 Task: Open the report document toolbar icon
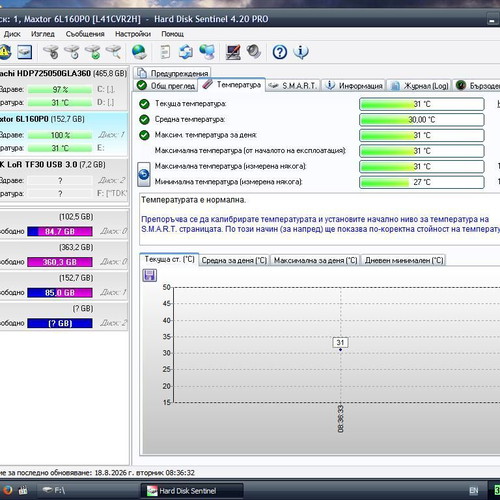pos(165,52)
